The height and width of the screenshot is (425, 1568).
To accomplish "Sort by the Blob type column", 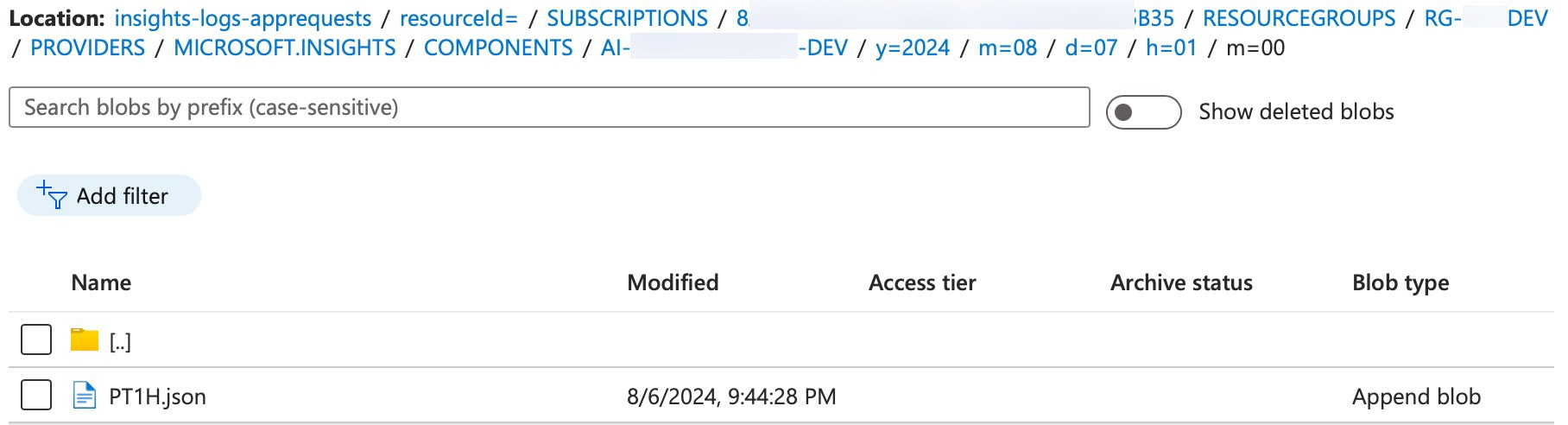I will 1400,282.
